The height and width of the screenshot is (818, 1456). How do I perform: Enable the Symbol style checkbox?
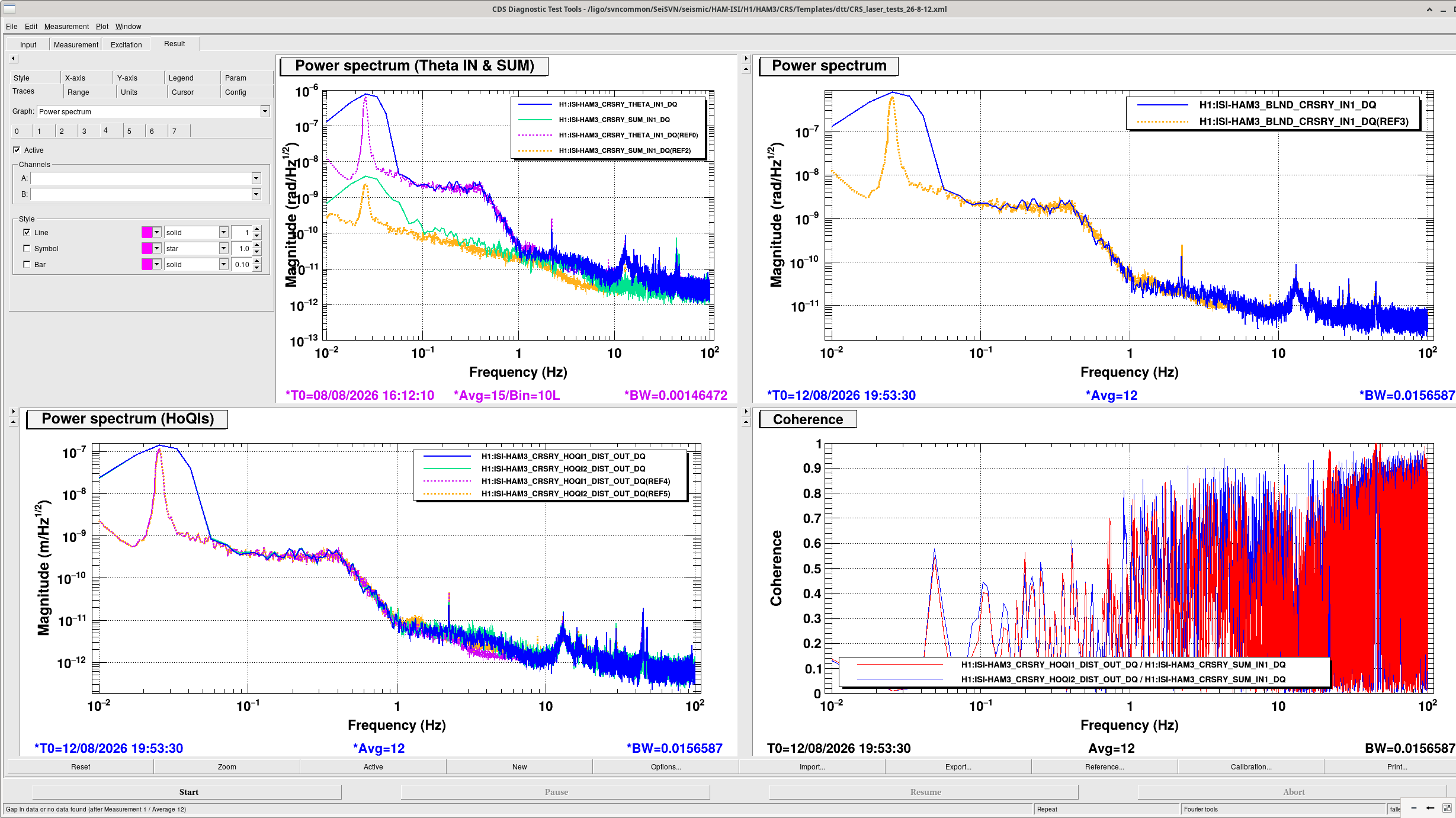click(x=27, y=248)
